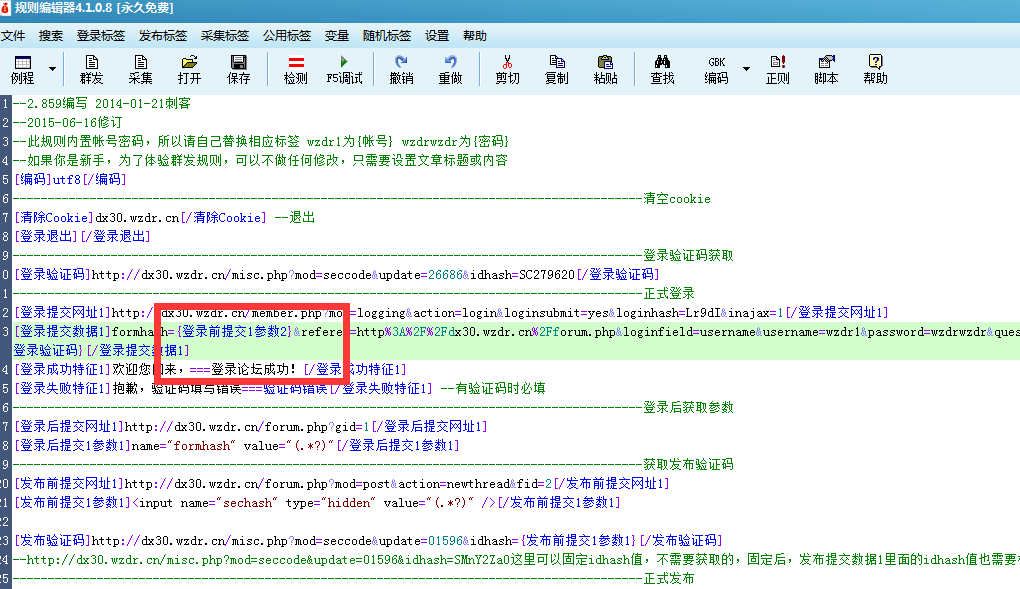Screen dimensions: 1020x589
Task: Undo with the 撤销 icon
Action: (401, 69)
